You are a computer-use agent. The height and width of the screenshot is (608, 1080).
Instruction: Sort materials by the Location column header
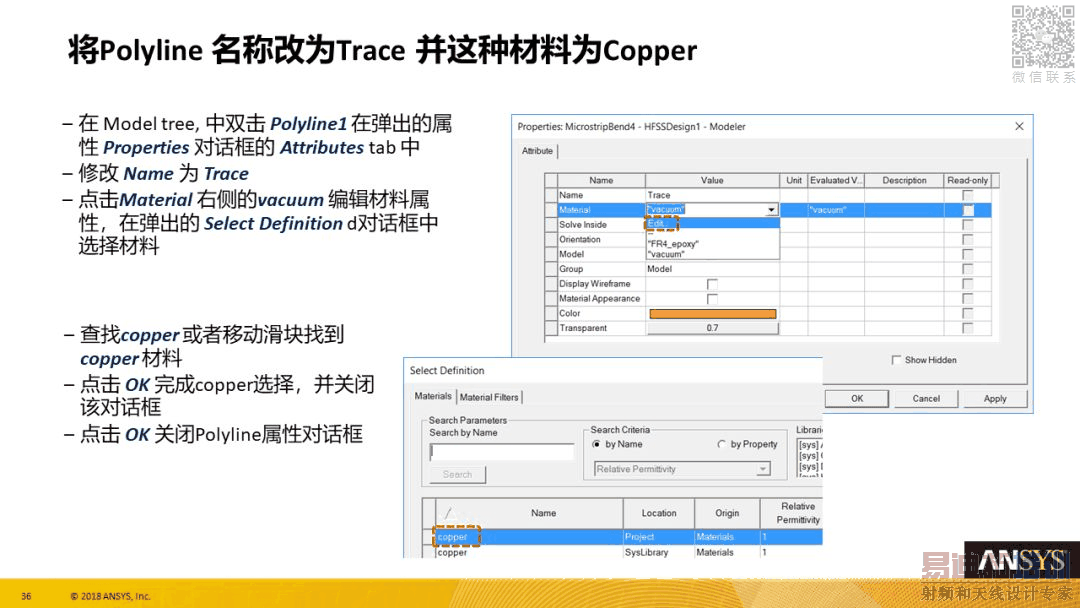pyautogui.click(x=658, y=513)
